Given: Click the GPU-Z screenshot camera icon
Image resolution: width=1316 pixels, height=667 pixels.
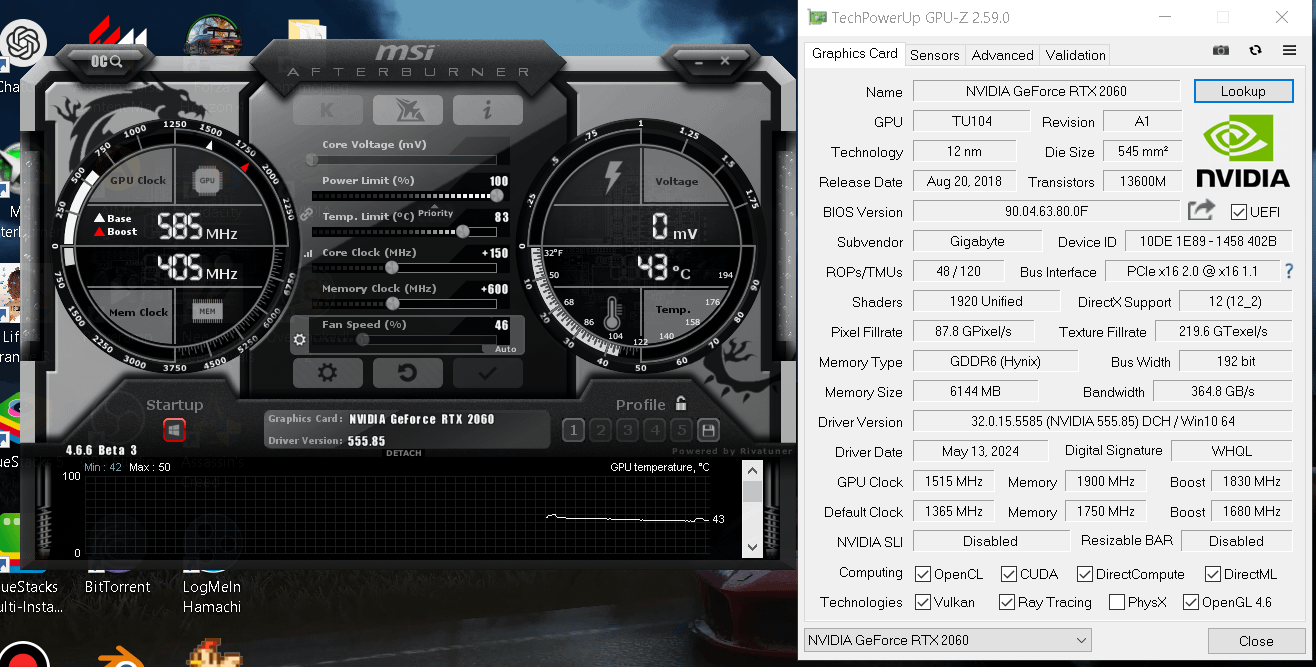Looking at the screenshot, I should pyautogui.click(x=1221, y=50).
